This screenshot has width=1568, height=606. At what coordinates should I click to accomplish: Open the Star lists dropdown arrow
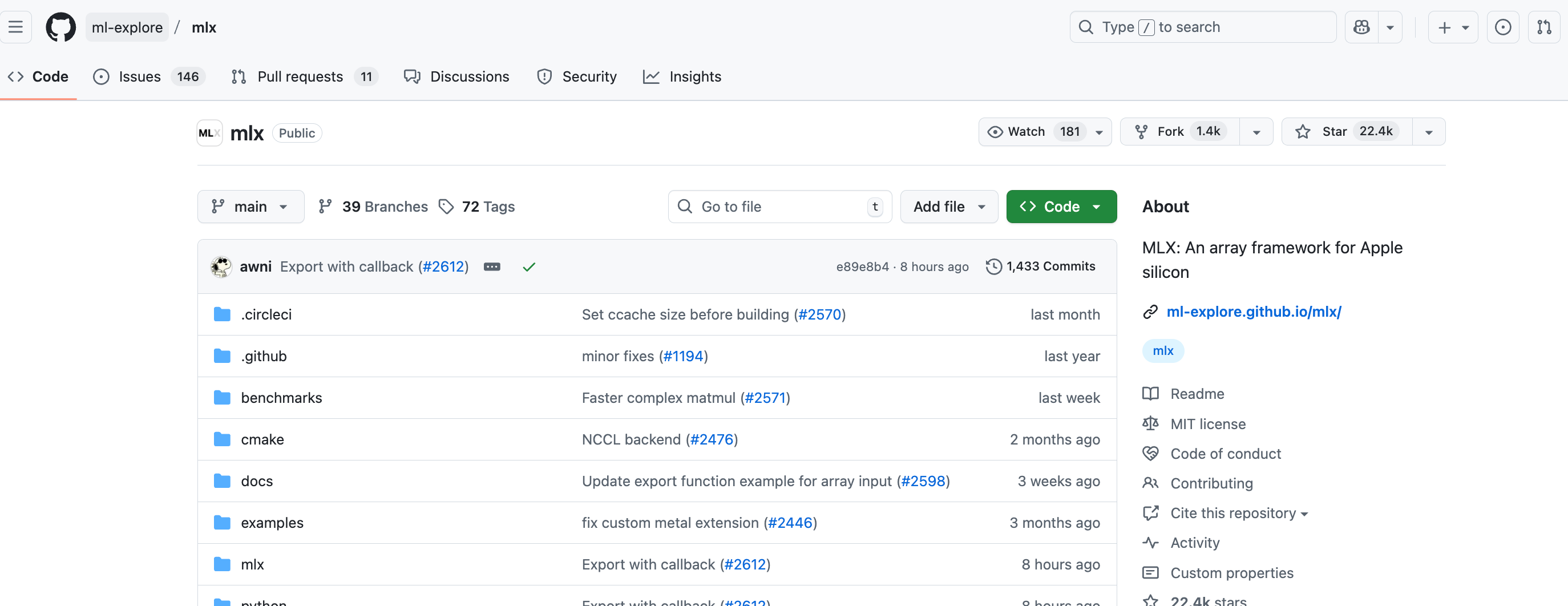pyautogui.click(x=1429, y=132)
